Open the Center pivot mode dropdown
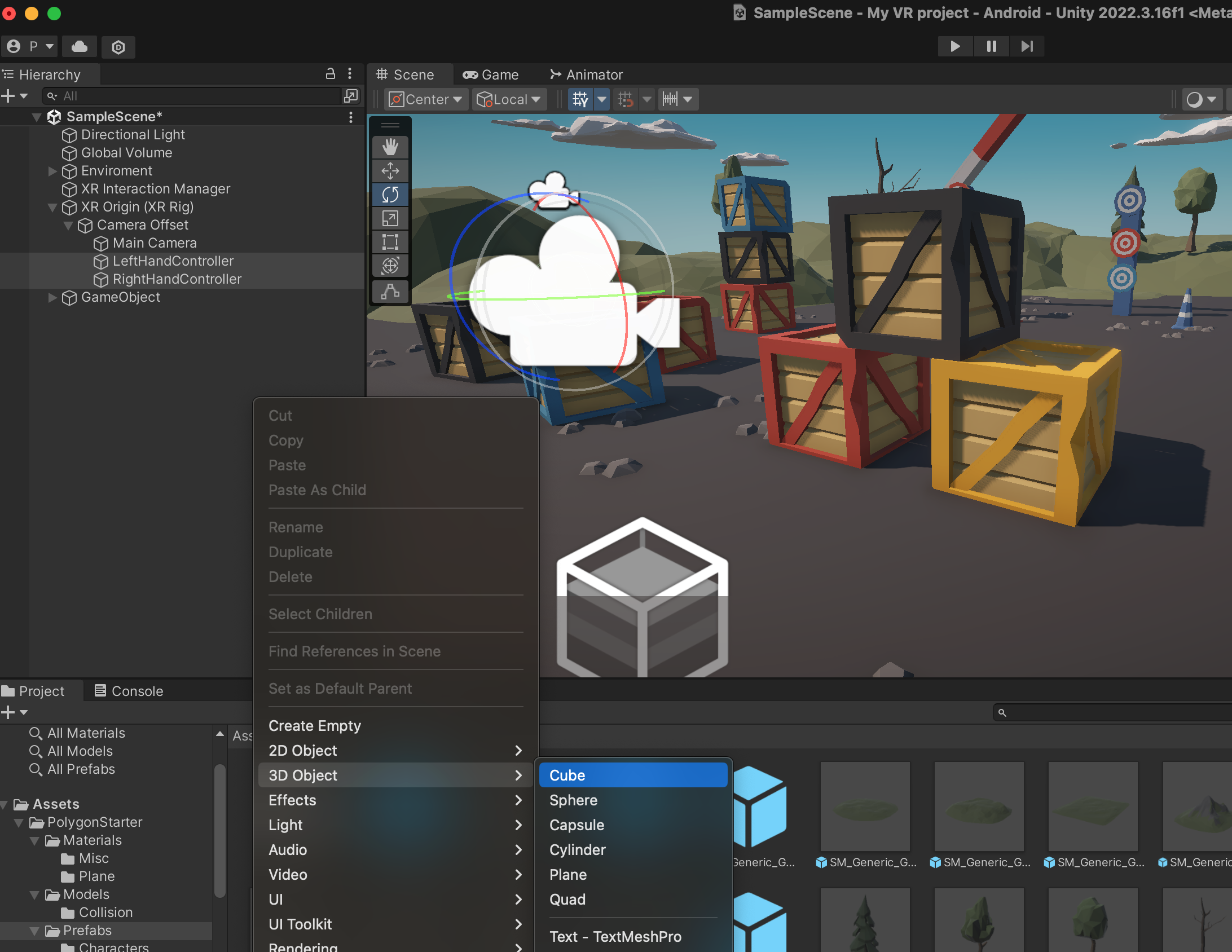Screen dimensions: 1232x952 [426, 99]
